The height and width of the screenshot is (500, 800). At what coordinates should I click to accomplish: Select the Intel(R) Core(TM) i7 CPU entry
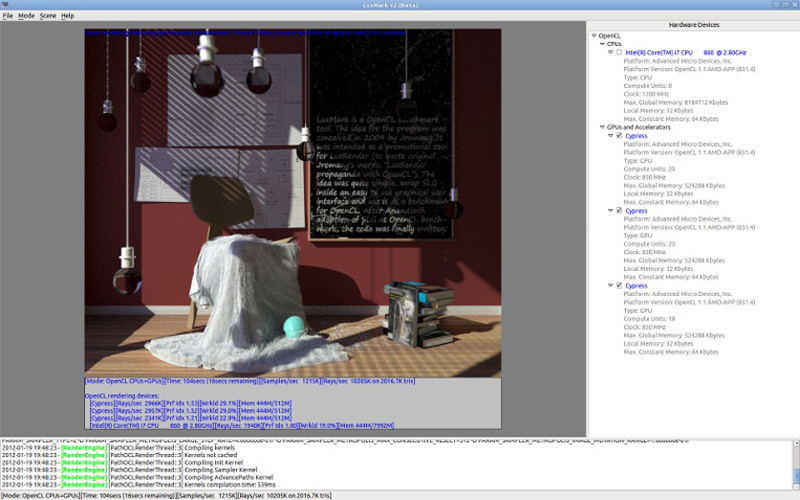tap(686, 53)
